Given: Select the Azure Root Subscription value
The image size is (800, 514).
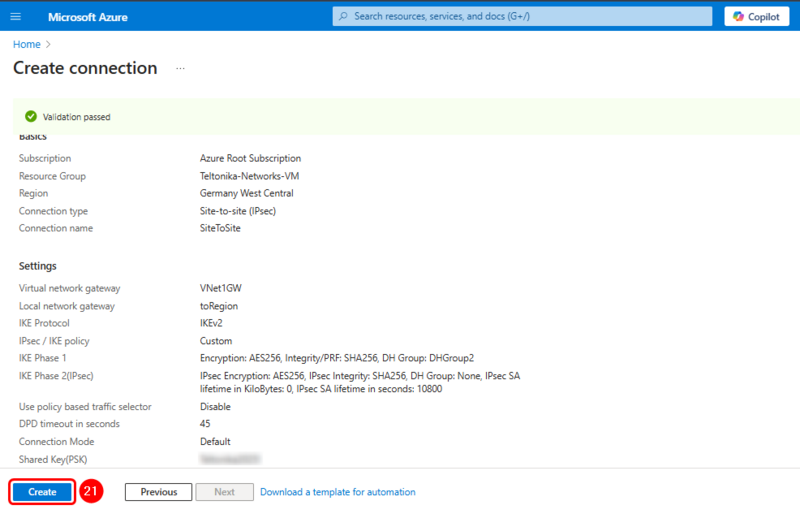Looking at the screenshot, I should [250, 158].
